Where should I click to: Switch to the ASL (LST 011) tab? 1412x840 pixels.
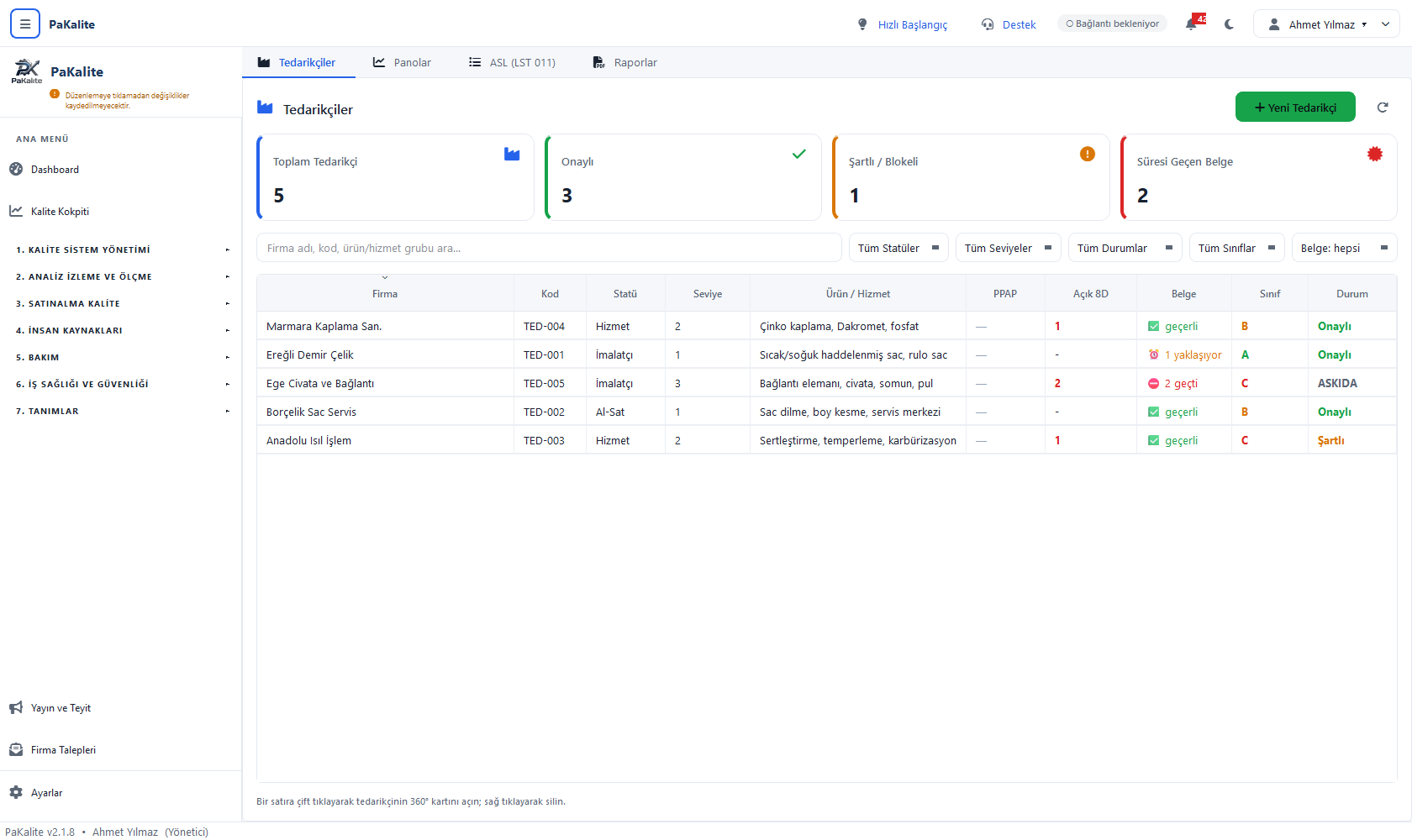point(512,62)
